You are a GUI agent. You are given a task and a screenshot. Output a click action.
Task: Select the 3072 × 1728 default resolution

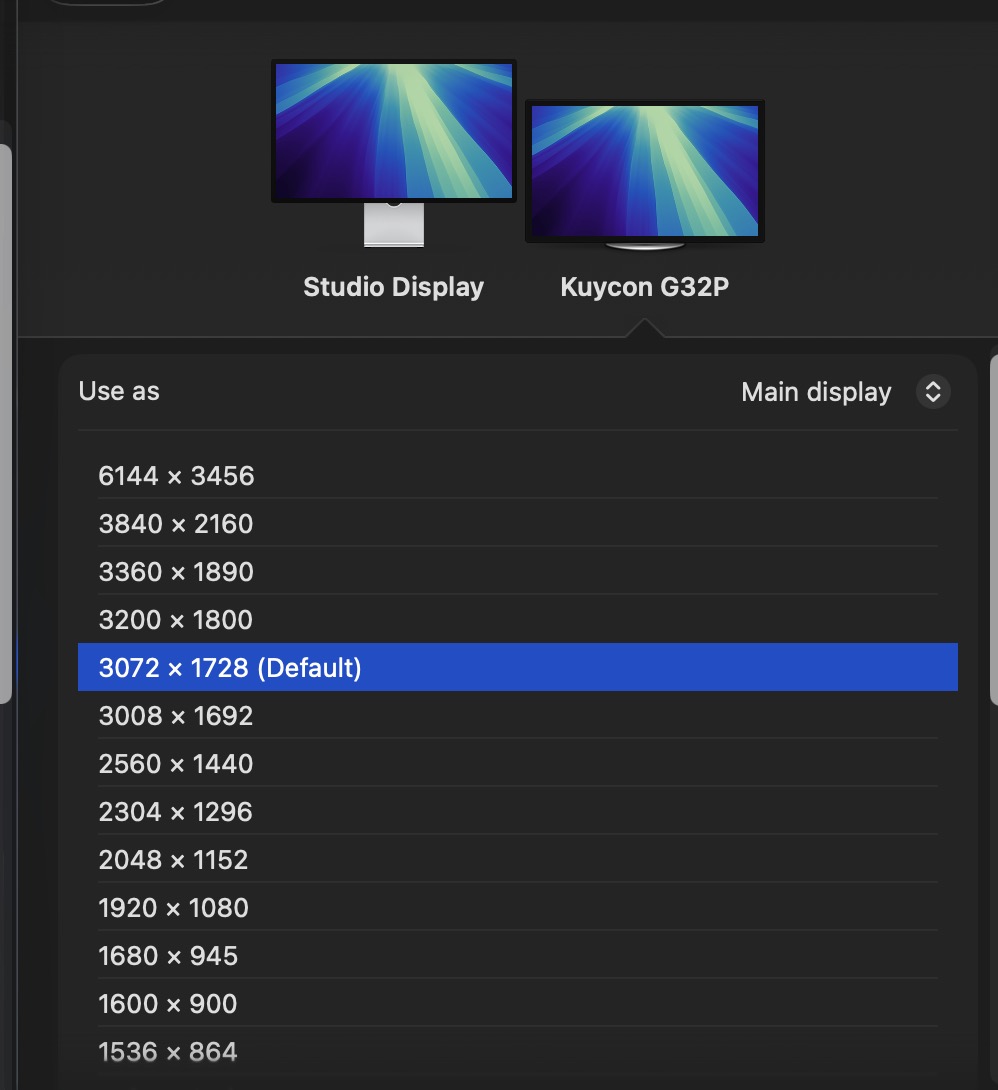click(229, 667)
